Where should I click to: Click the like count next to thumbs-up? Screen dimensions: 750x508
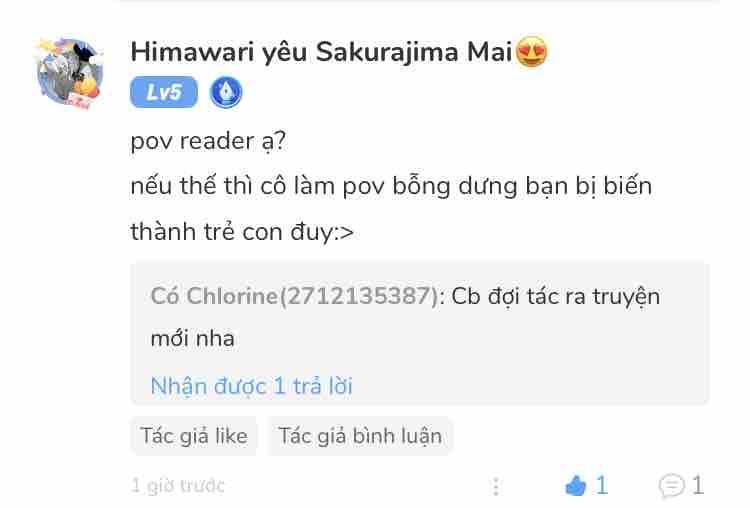pyautogui.click(x=602, y=486)
